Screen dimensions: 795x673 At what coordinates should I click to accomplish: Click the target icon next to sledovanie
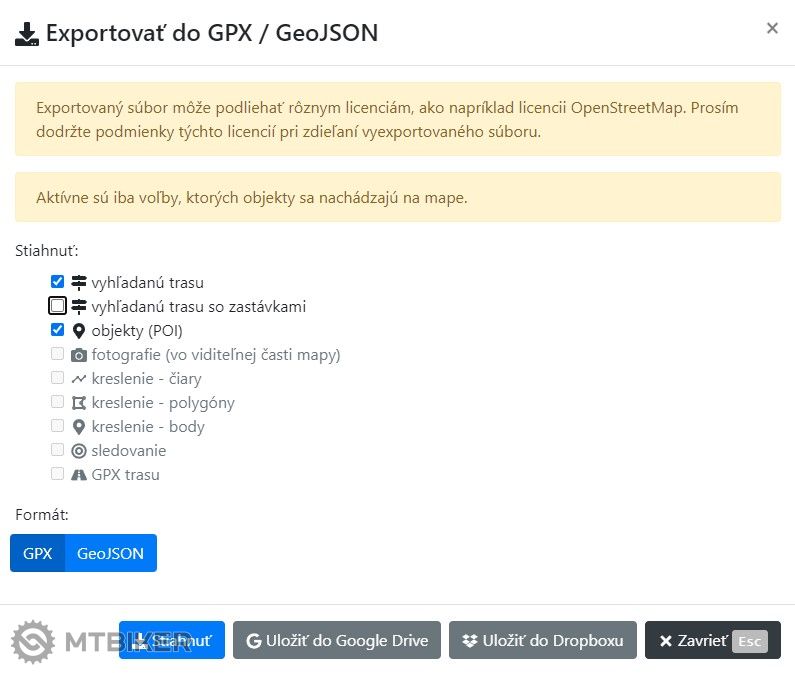pyautogui.click(x=79, y=451)
